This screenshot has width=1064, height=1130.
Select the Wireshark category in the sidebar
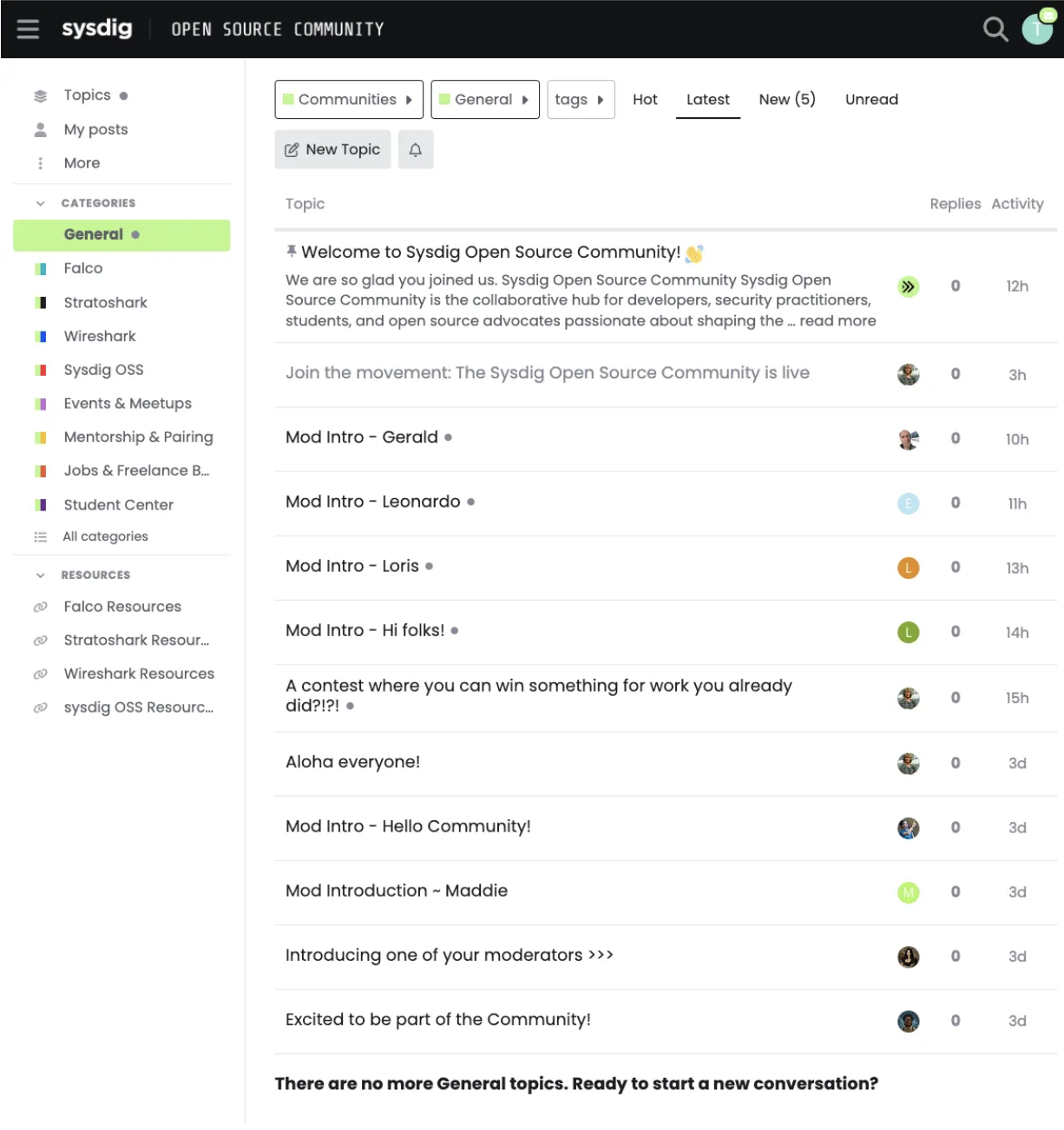tap(100, 336)
